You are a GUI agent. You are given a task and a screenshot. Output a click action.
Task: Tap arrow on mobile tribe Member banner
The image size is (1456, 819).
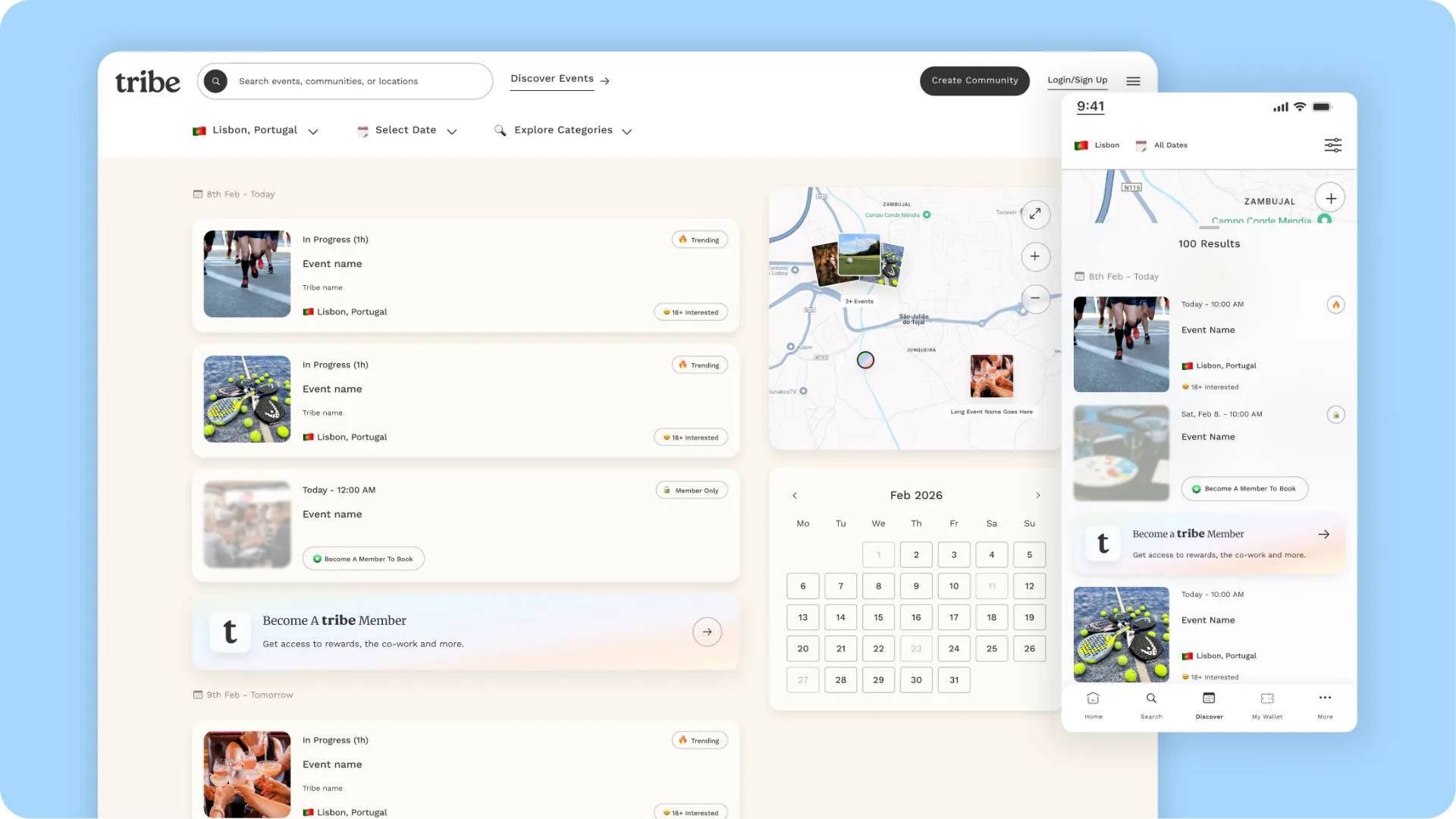point(1324,534)
